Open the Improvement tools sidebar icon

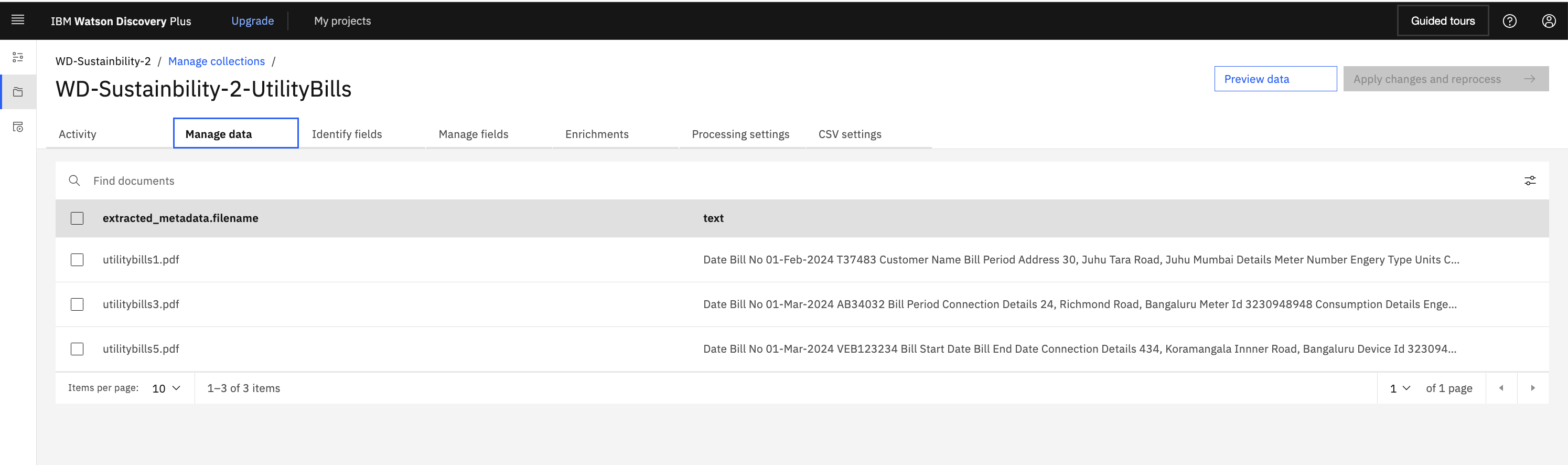(x=18, y=57)
